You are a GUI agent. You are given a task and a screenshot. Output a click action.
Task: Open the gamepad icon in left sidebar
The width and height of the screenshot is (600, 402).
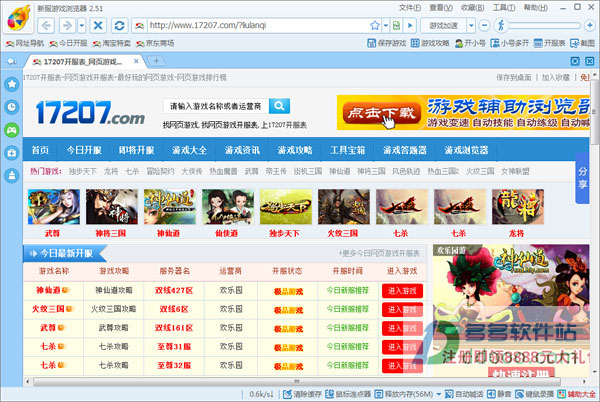12,130
